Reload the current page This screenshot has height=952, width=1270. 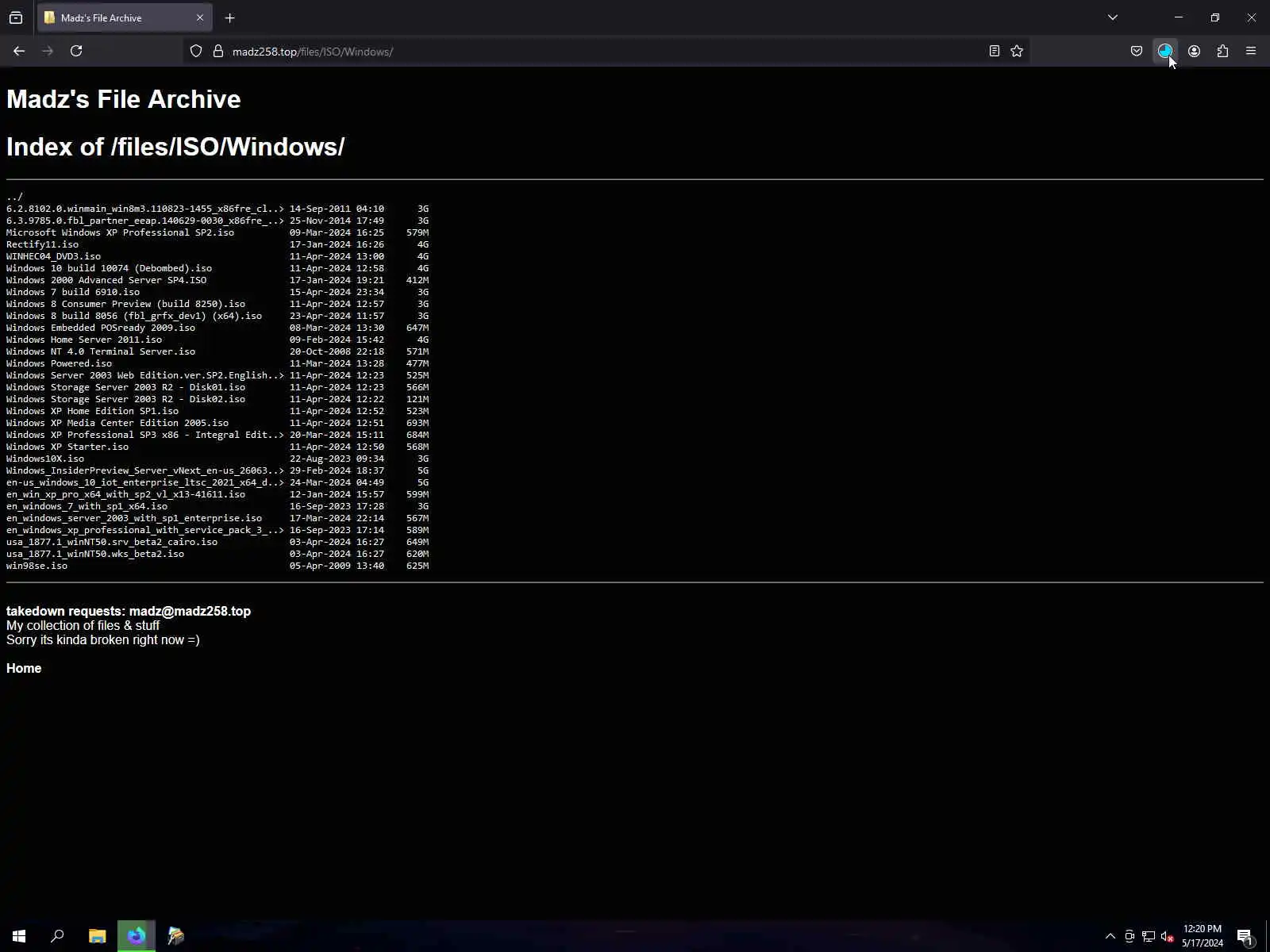[76, 51]
